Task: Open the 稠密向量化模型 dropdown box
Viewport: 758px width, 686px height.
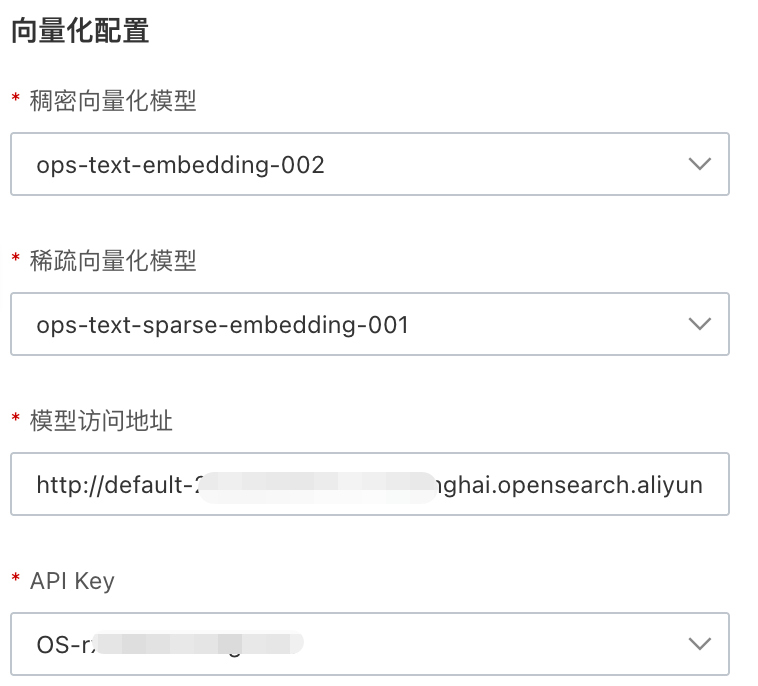Action: click(369, 164)
